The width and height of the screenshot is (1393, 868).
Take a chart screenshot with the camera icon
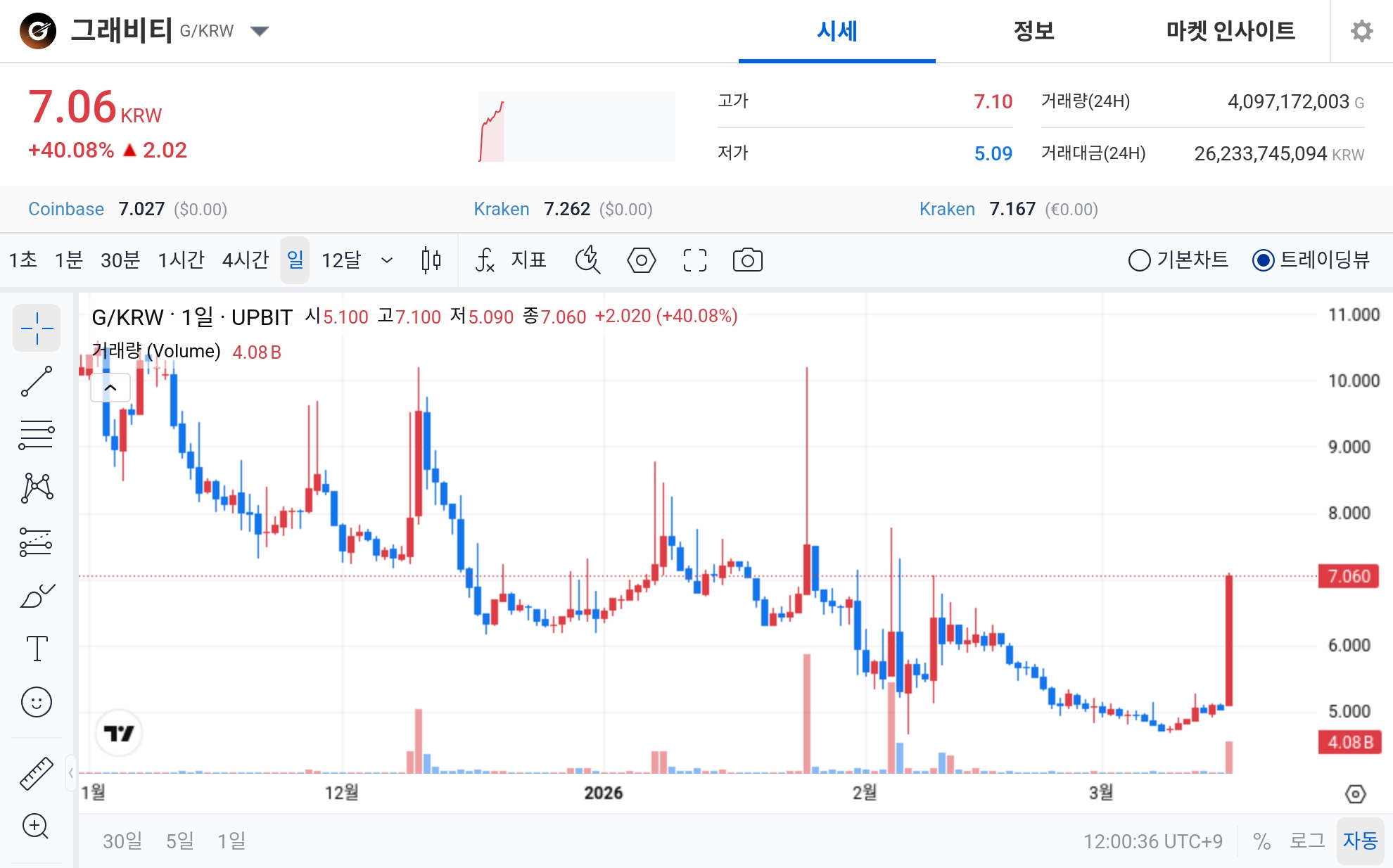748,260
